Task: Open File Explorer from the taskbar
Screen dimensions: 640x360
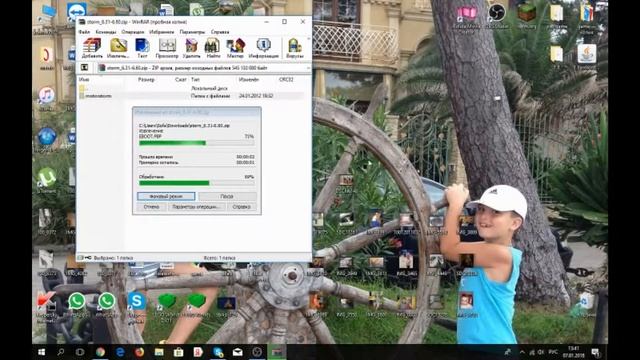Action: [159, 352]
